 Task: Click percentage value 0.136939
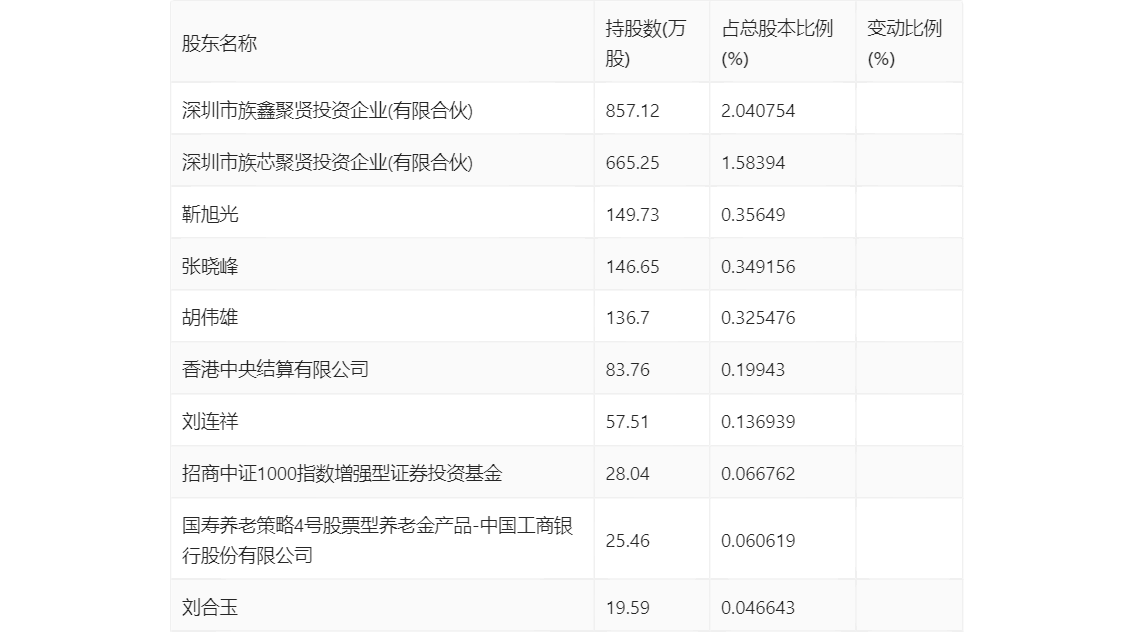[758, 422]
